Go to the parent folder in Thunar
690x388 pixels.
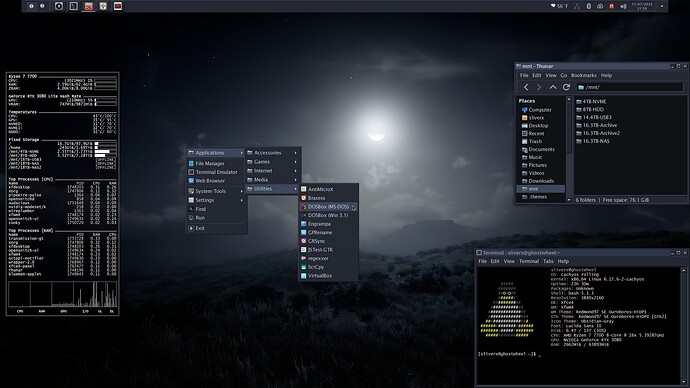553,87
